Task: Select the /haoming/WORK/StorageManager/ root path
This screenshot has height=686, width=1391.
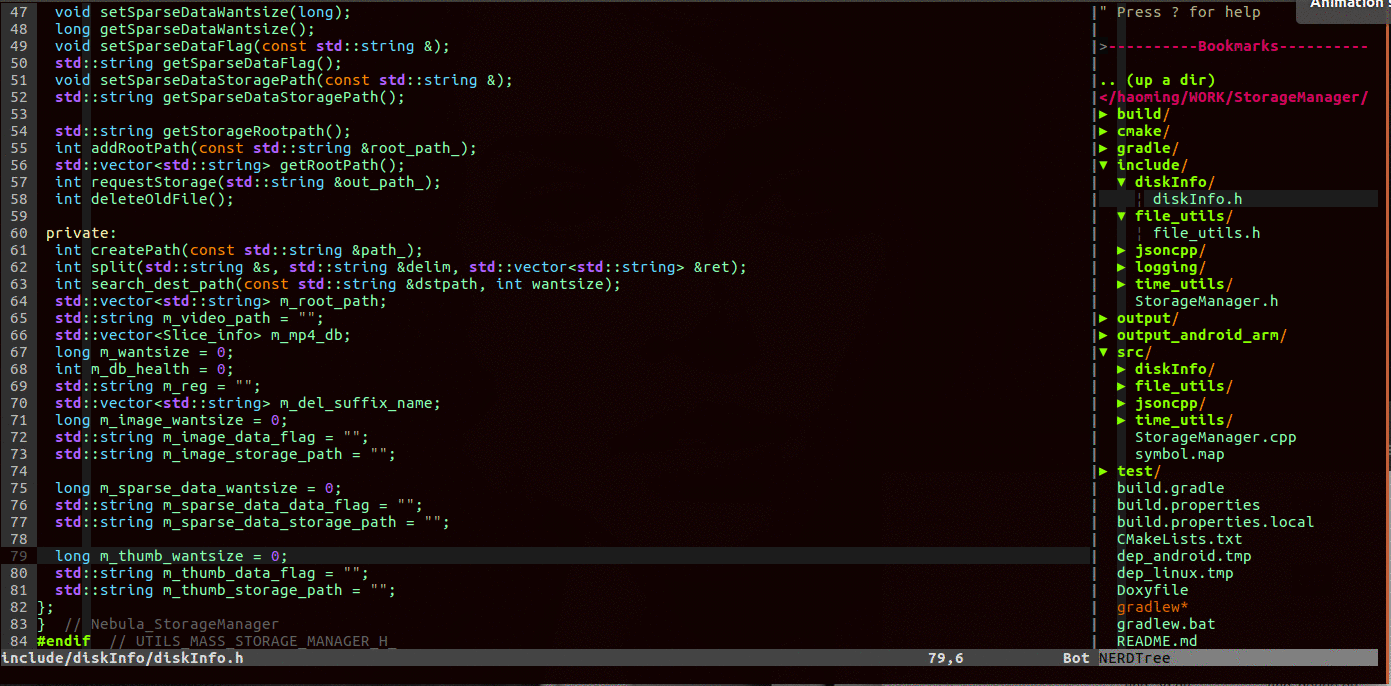Action: tap(1233, 97)
